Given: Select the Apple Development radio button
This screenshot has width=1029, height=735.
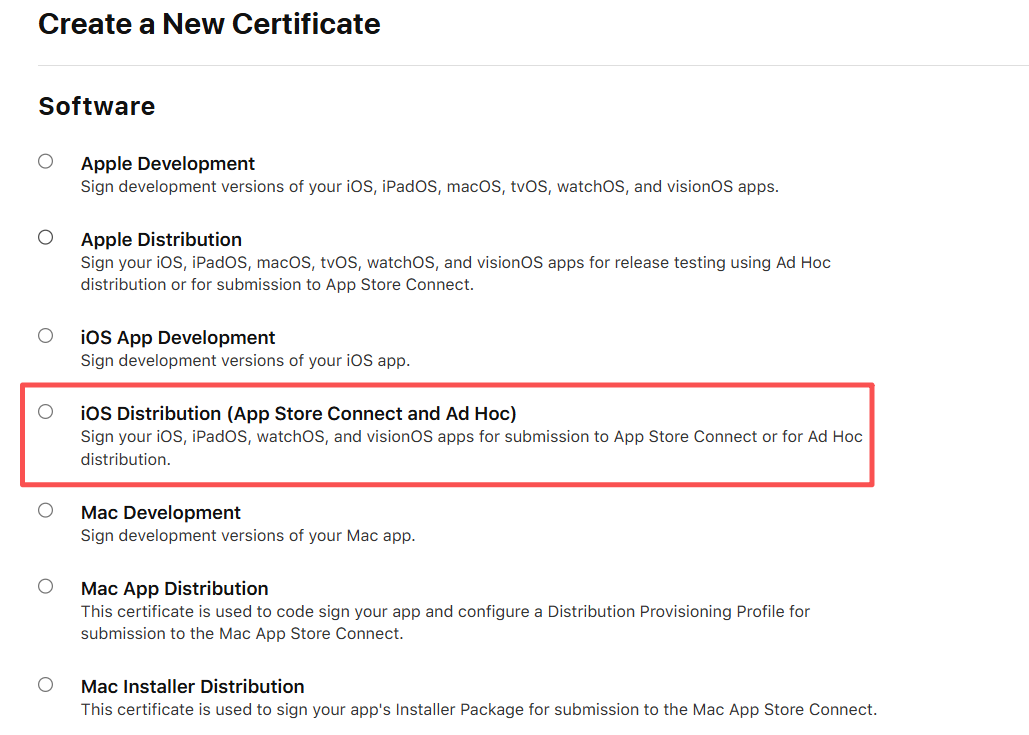Looking at the screenshot, I should (46, 161).
